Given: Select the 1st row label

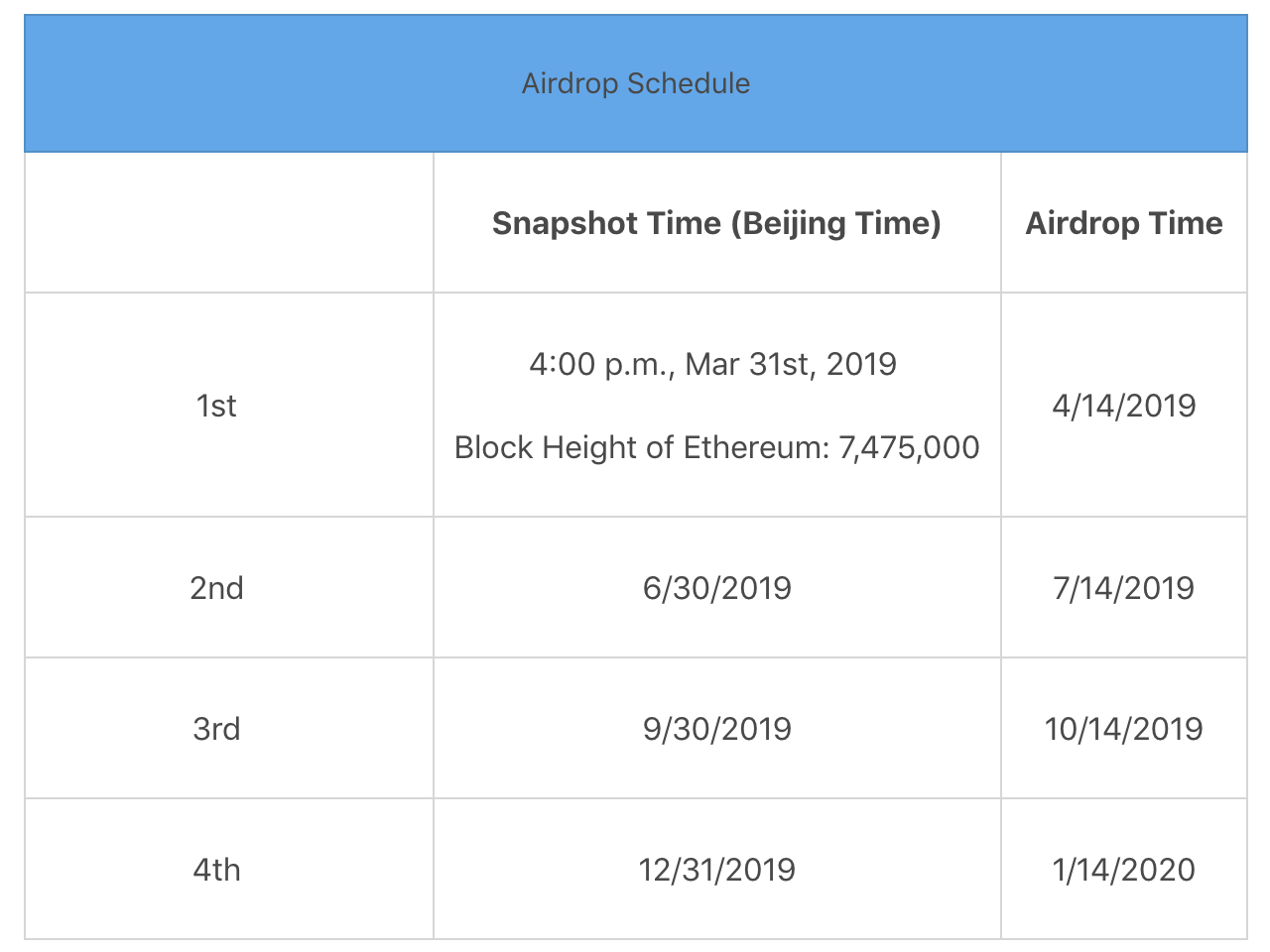Looking at the screenshot, I should 216,406.
